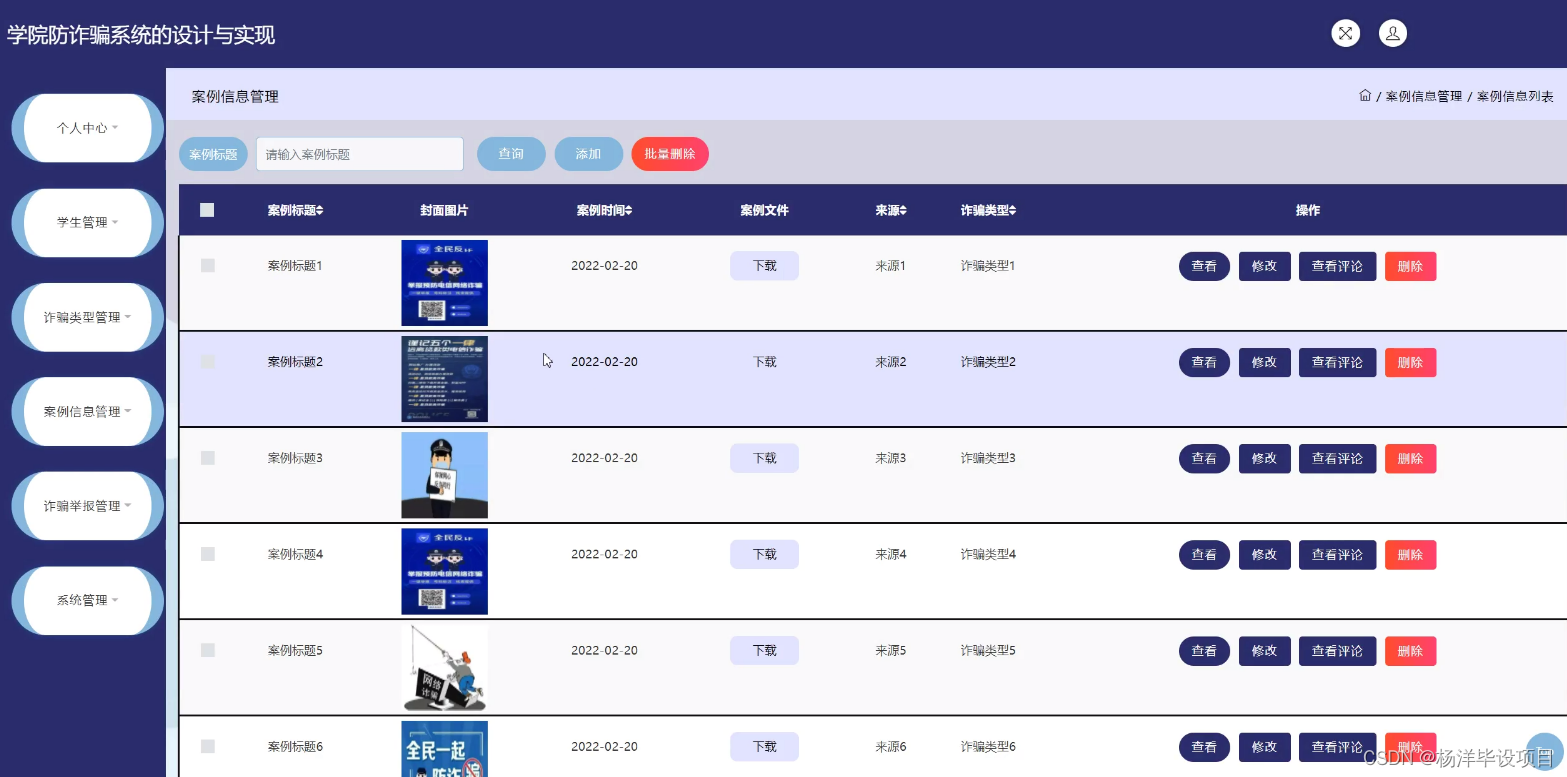The height and width of the screenshot is (777, 1567).
Task: Open the user profile icon top right
Action: (x=1393, y=32)
